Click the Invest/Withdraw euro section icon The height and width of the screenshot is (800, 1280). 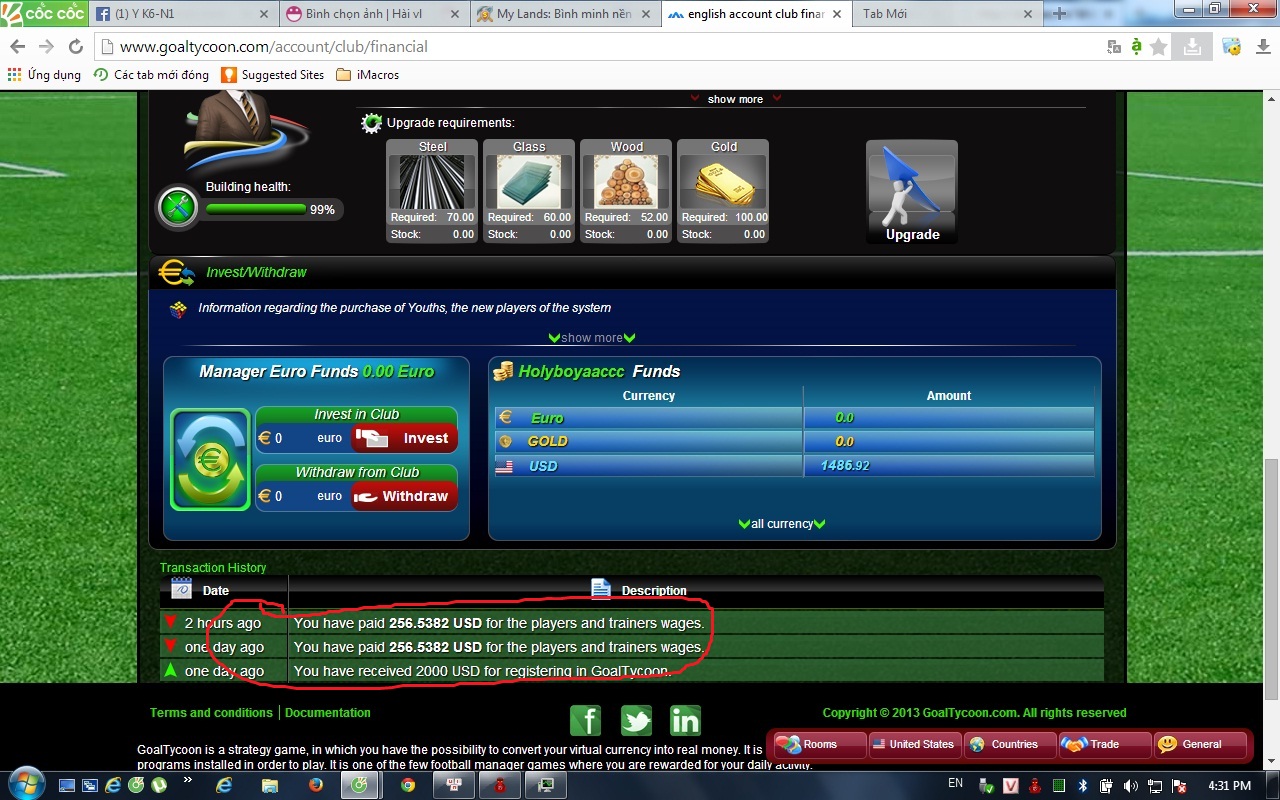(x=176, y=272)
